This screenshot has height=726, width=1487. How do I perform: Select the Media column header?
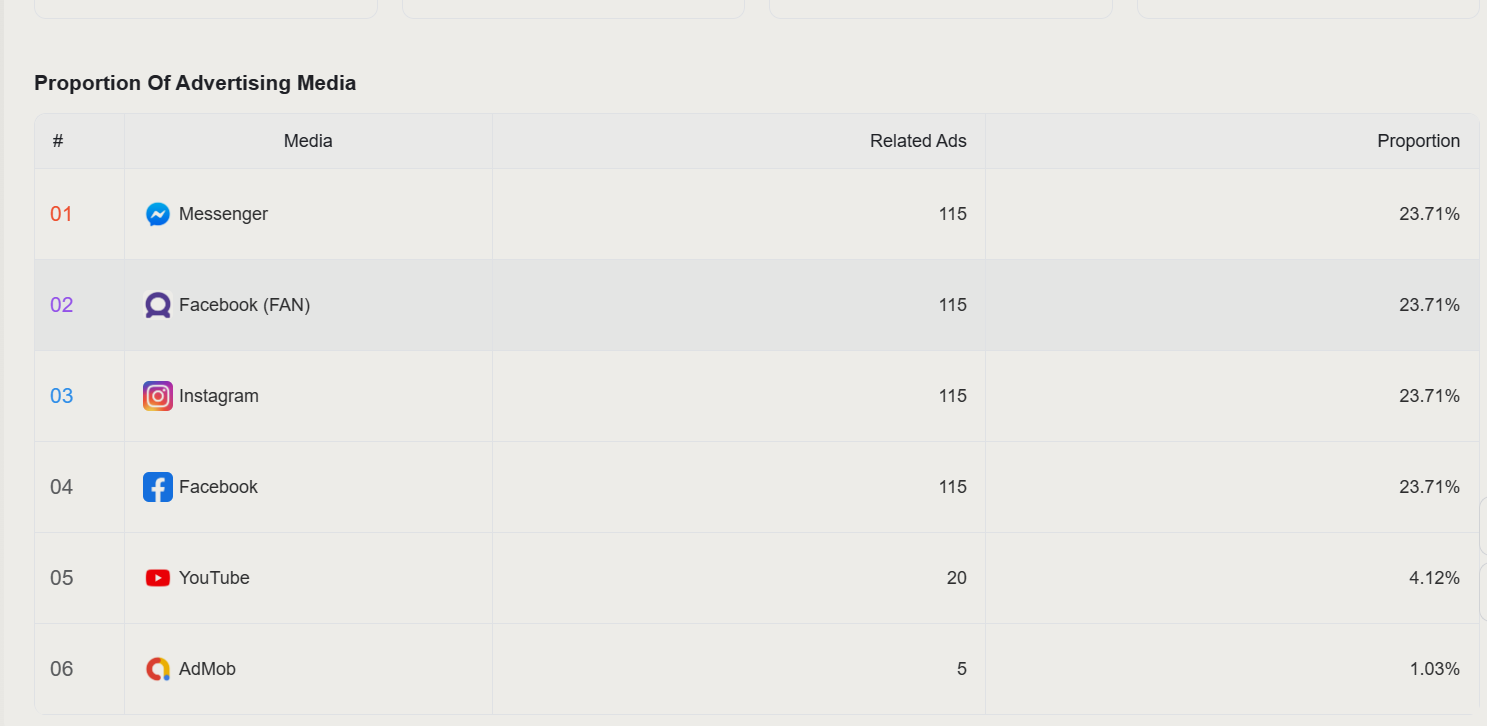(308, 141)
